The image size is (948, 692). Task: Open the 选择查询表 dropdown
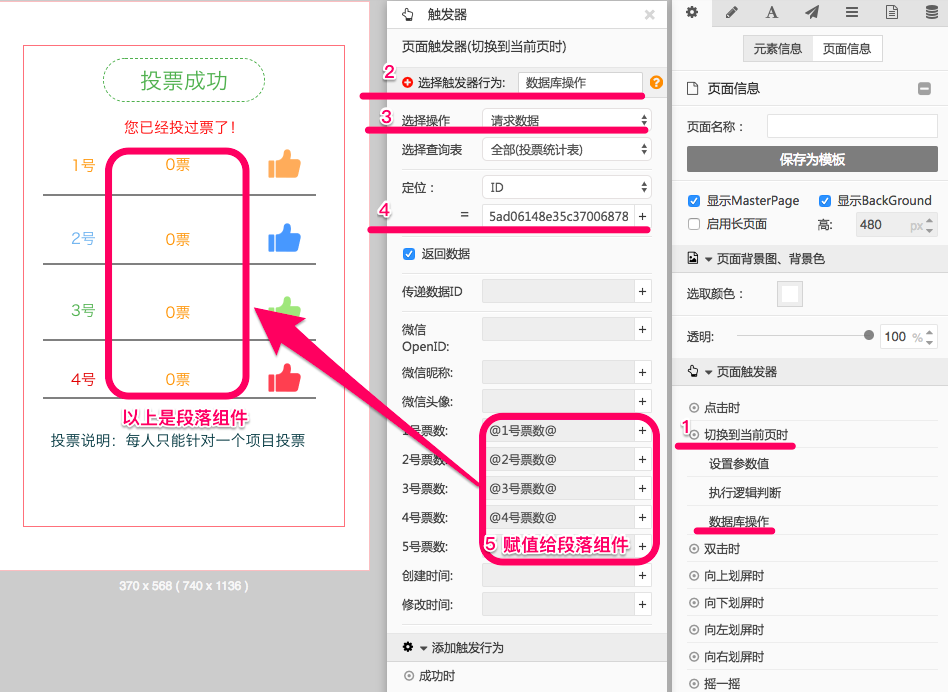click(x=567, y=149)
